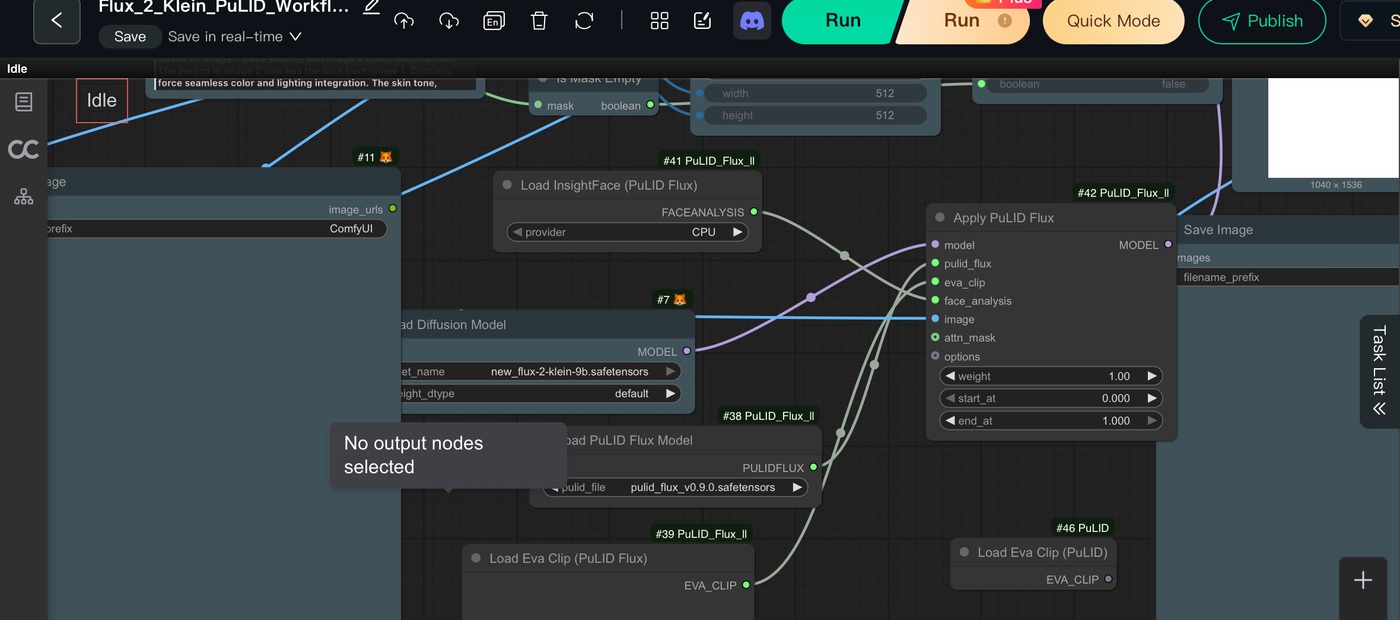Click the MODEL output of Load Diffusion Model

click(686, 351)
